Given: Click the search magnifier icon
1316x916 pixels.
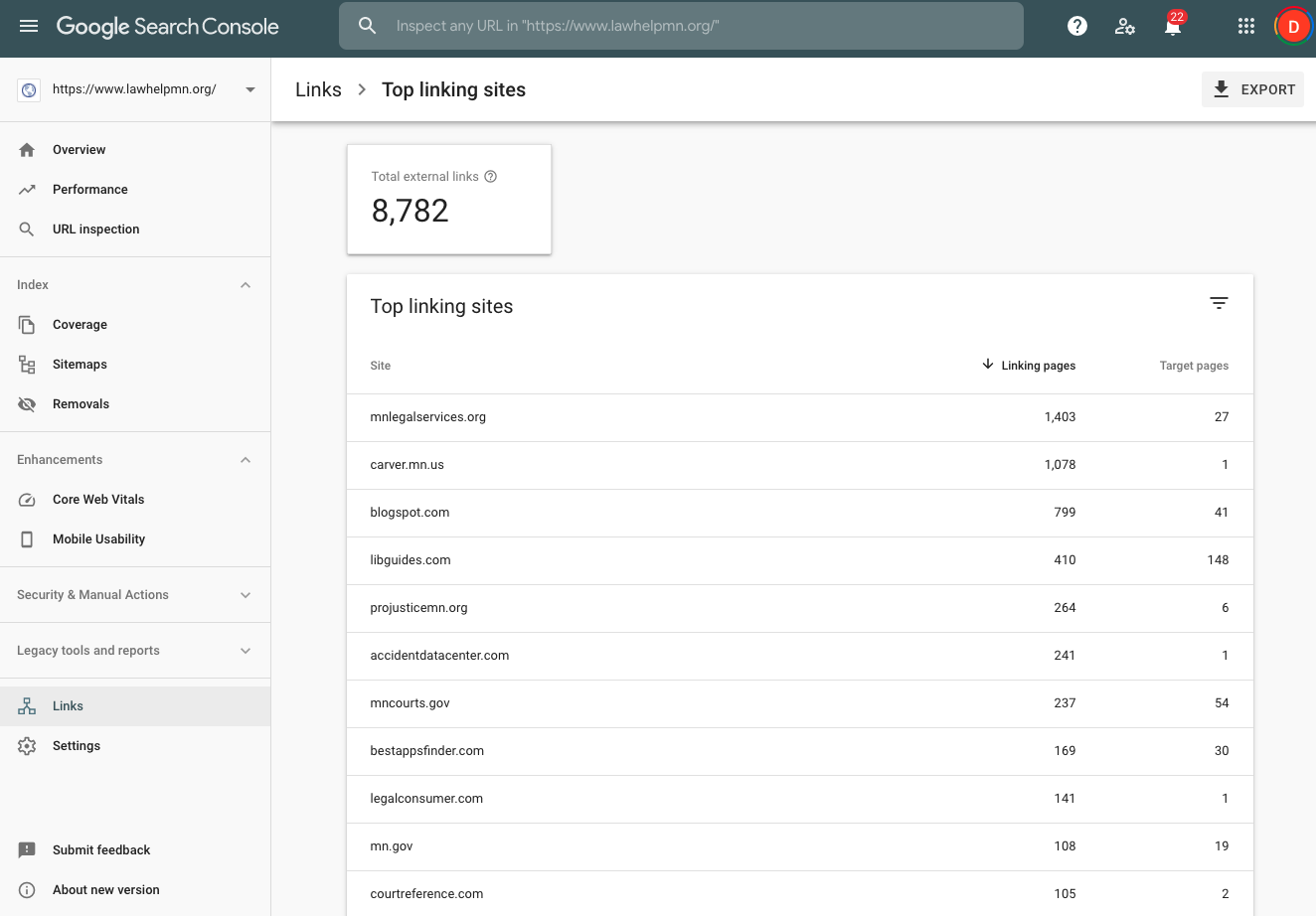Looking at the screenshot, I should [368, 26].
